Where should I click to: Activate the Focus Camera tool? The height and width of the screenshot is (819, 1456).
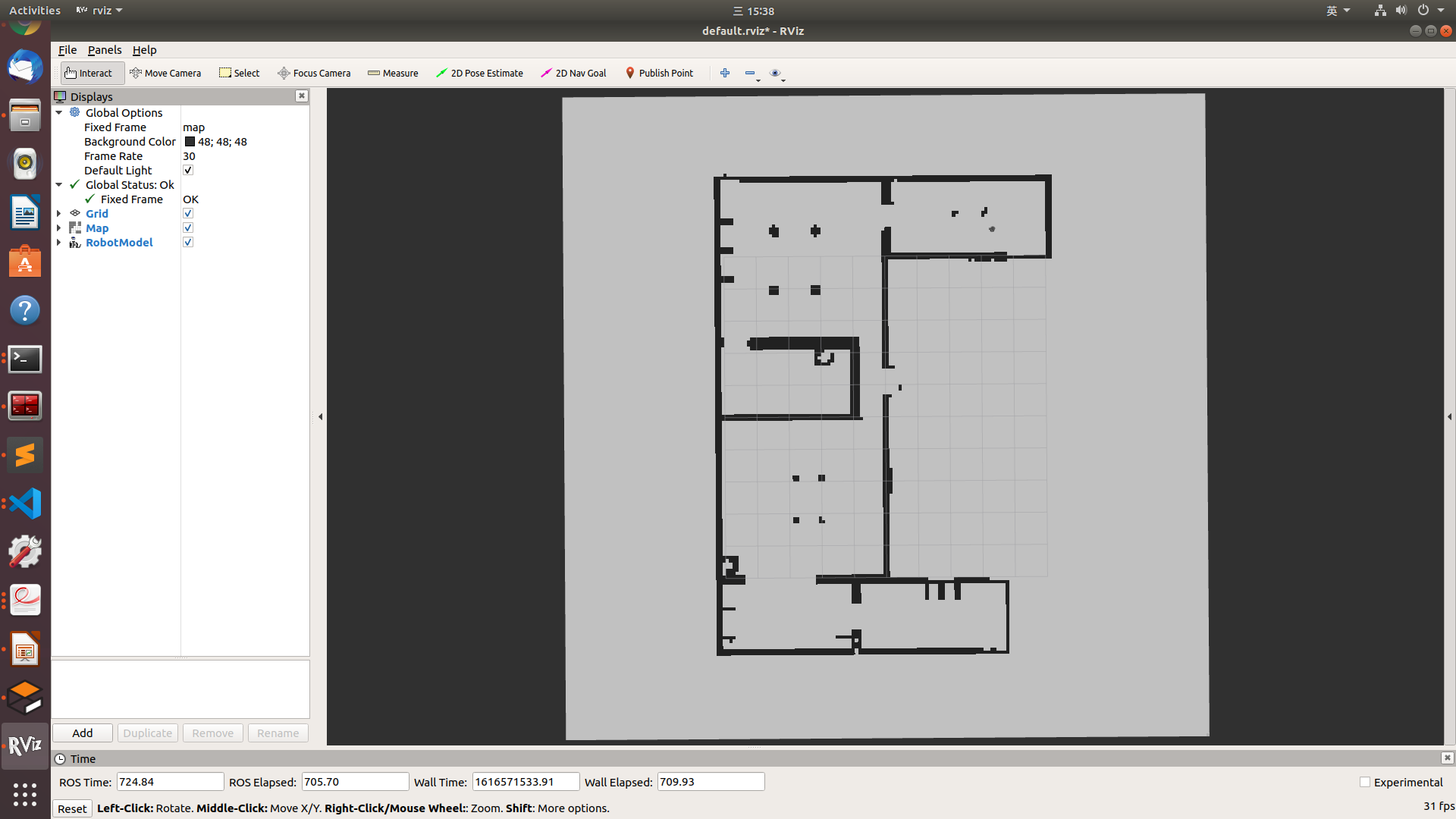click(x=314, y=73)
